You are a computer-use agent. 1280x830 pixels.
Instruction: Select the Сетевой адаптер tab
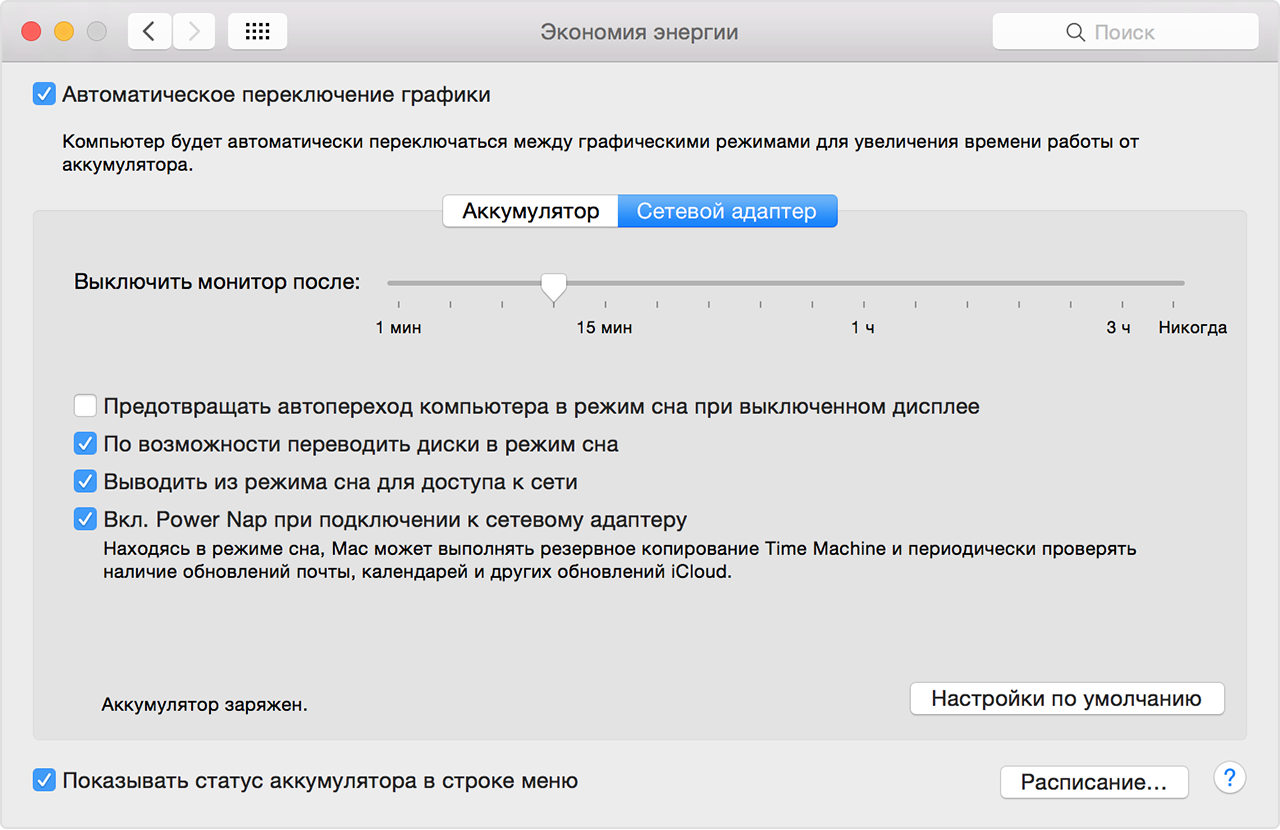[727, 211]
